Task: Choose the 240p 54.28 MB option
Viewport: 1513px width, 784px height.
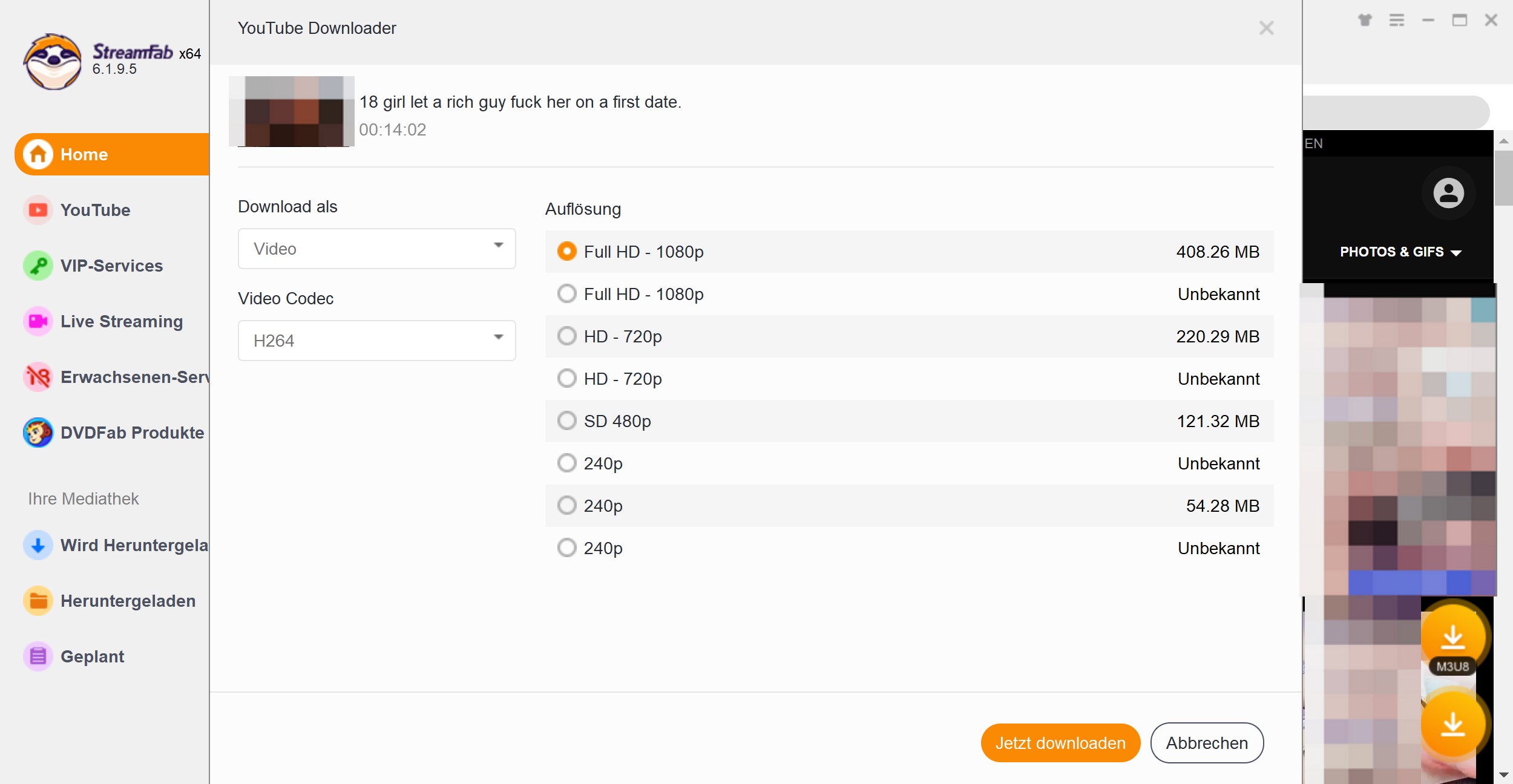Action: coord(567,506)
